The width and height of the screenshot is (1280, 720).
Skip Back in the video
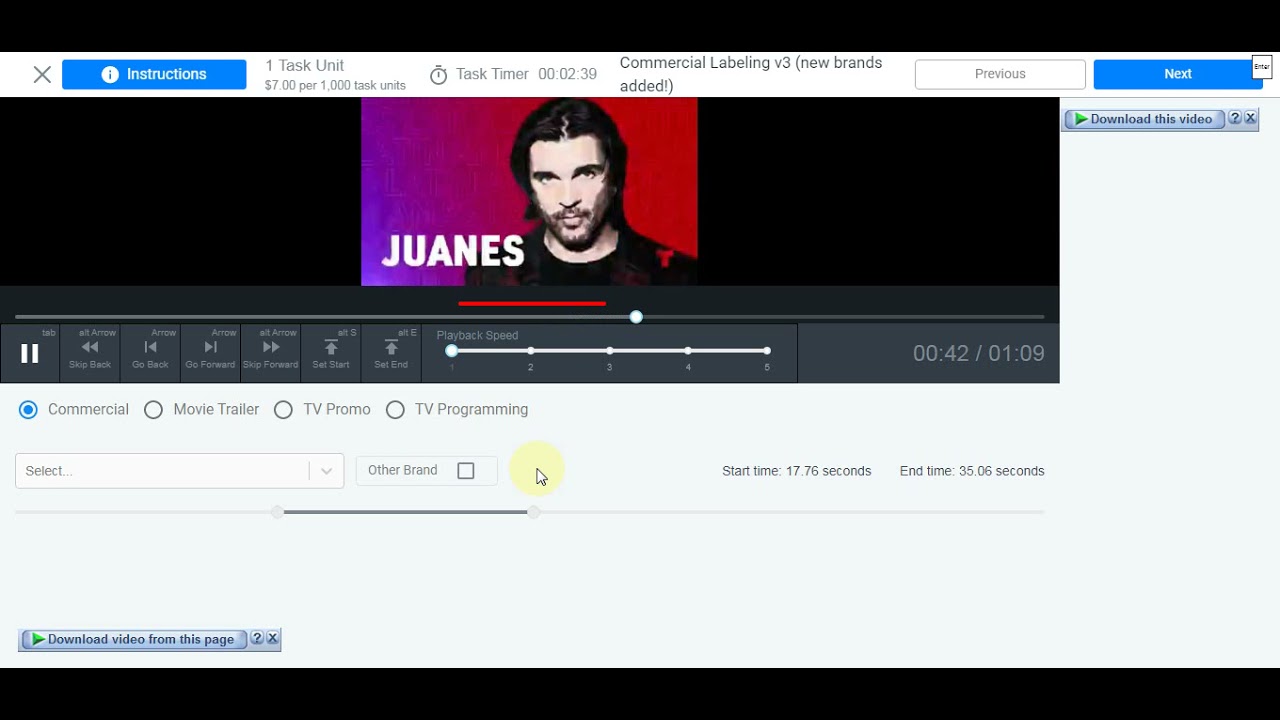pos(90,353)
